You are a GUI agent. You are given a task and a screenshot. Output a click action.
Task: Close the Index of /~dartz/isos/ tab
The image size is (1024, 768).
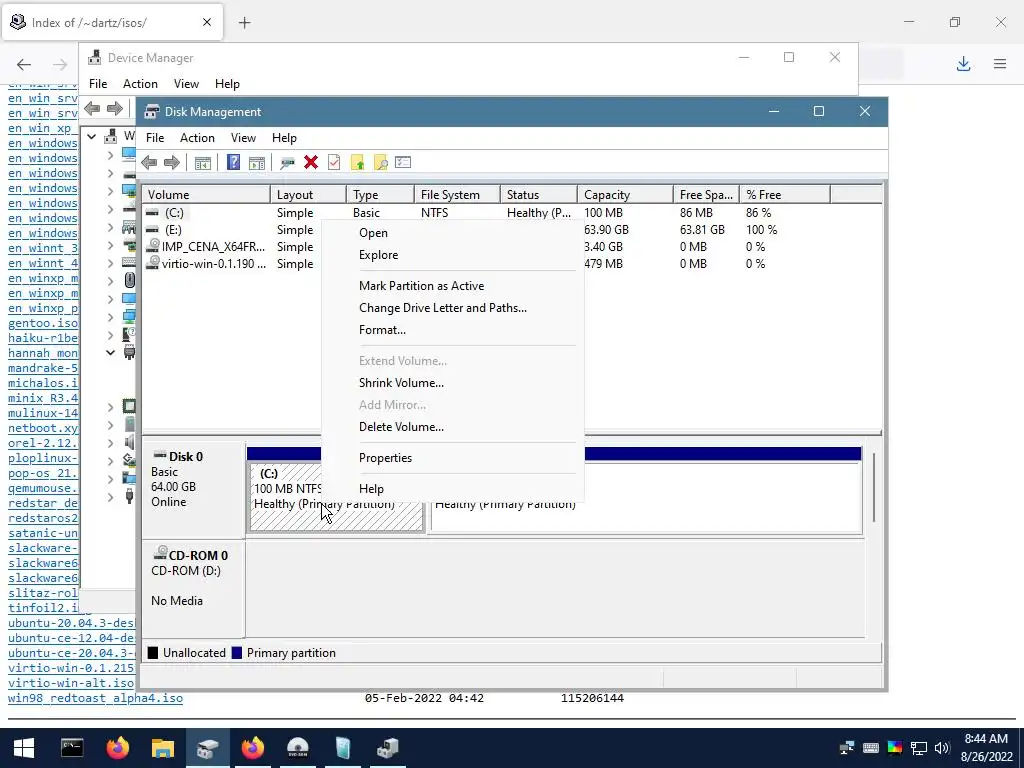tap(207, 22)
